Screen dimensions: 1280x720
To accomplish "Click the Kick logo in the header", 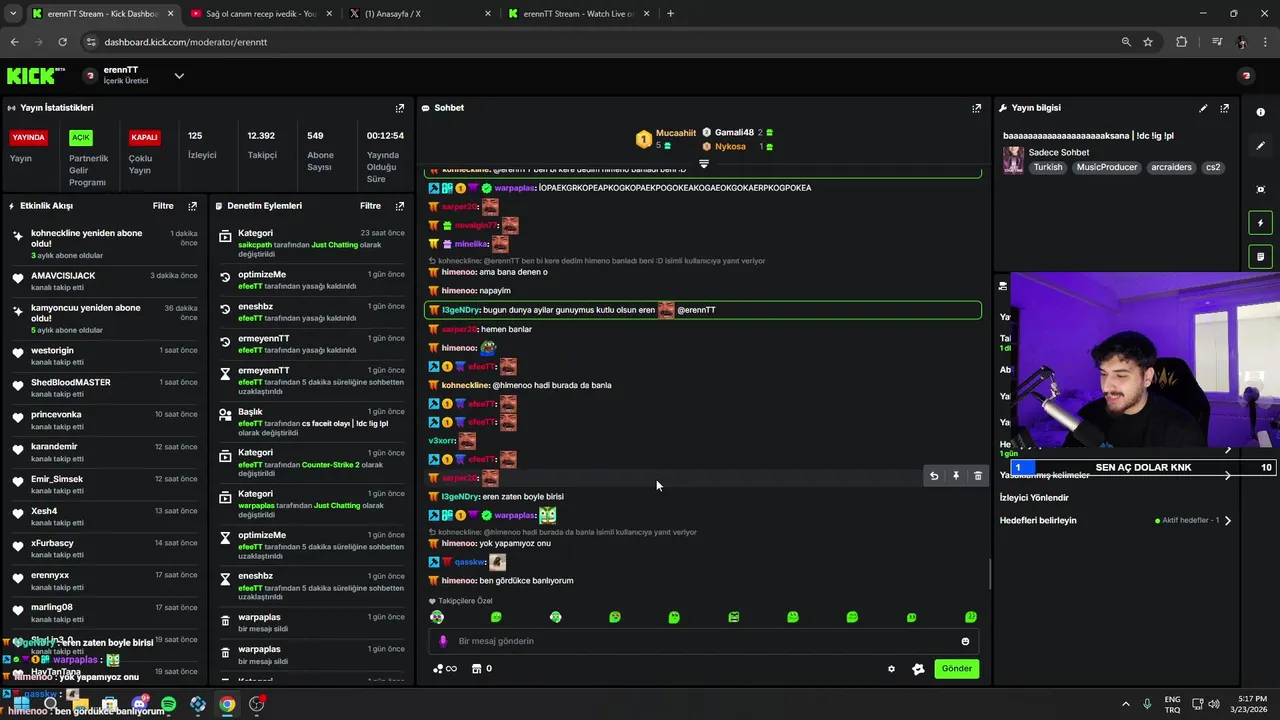I will (36, 76).
